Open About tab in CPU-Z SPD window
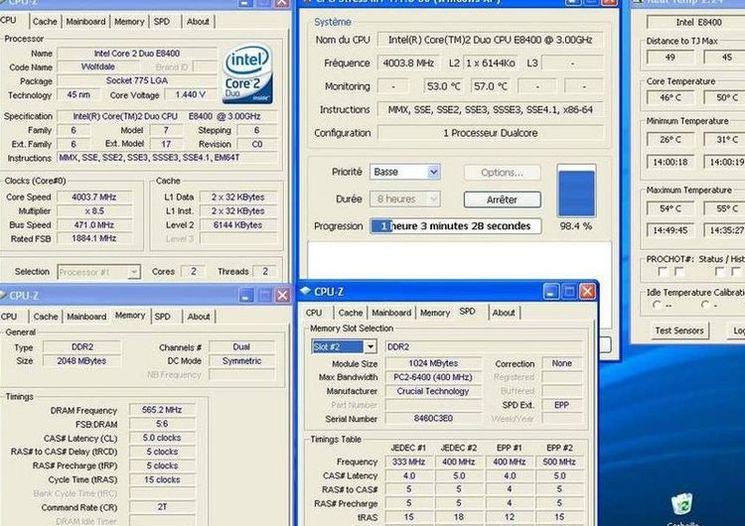Viewport: 745px width, 526px height. pos(504,313)
